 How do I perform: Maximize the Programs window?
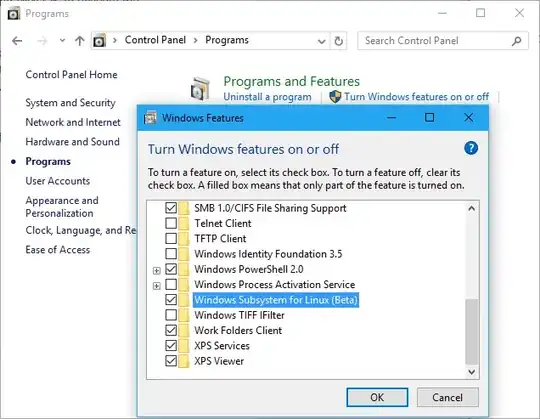coord(480,13)
